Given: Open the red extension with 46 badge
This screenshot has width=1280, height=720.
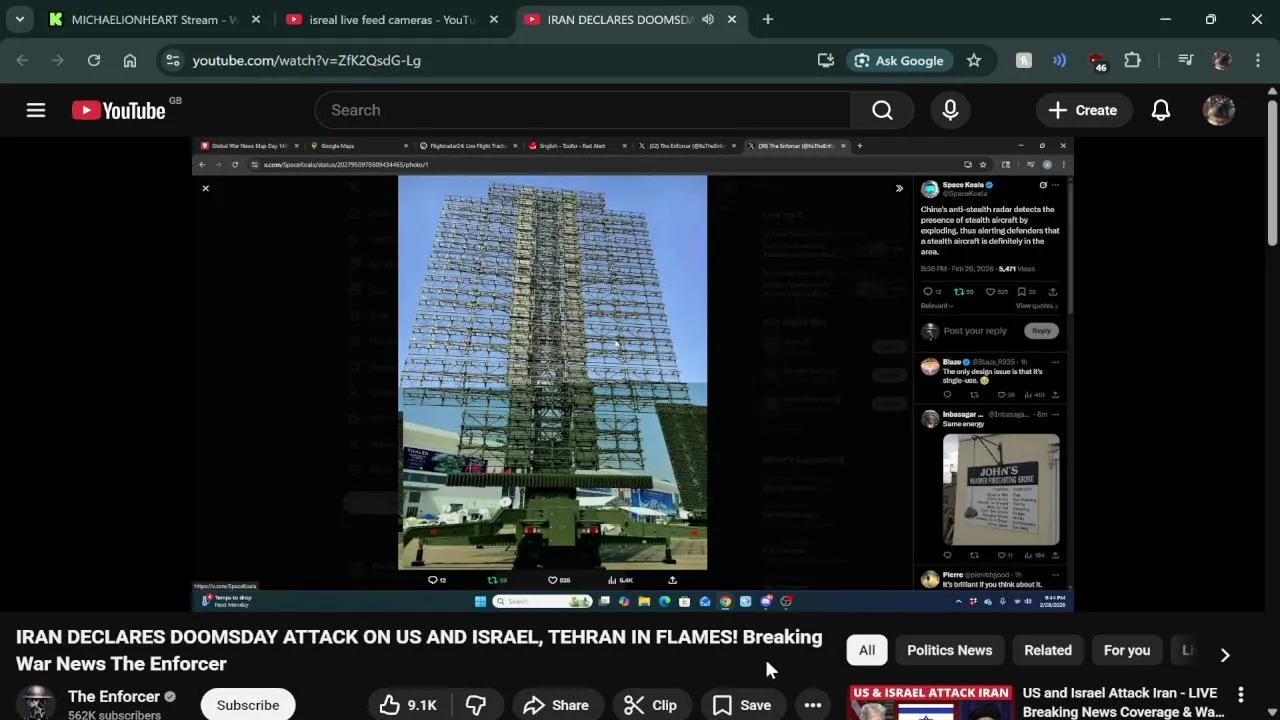Looking at the screenshot, I should click(x=1097, y=61).
